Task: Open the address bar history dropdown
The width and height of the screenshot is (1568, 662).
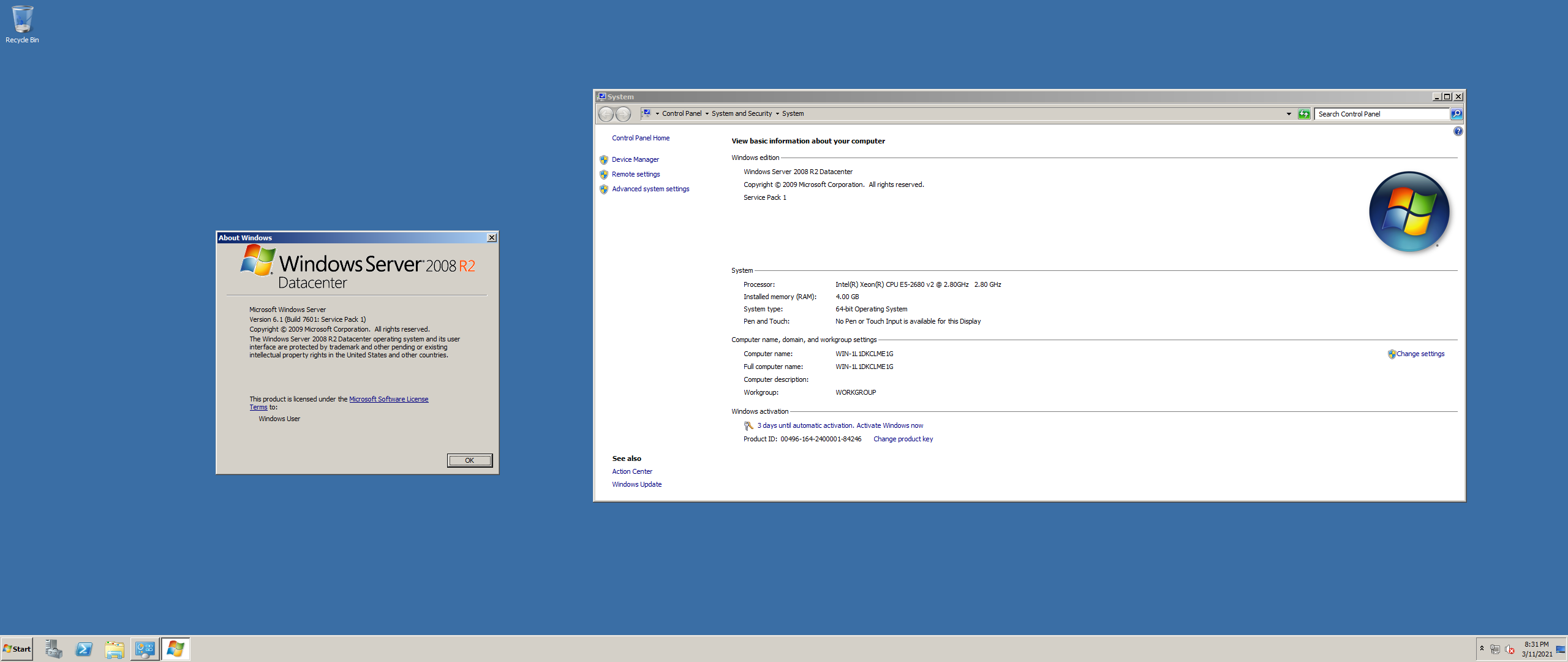Action: point(1289,114)
